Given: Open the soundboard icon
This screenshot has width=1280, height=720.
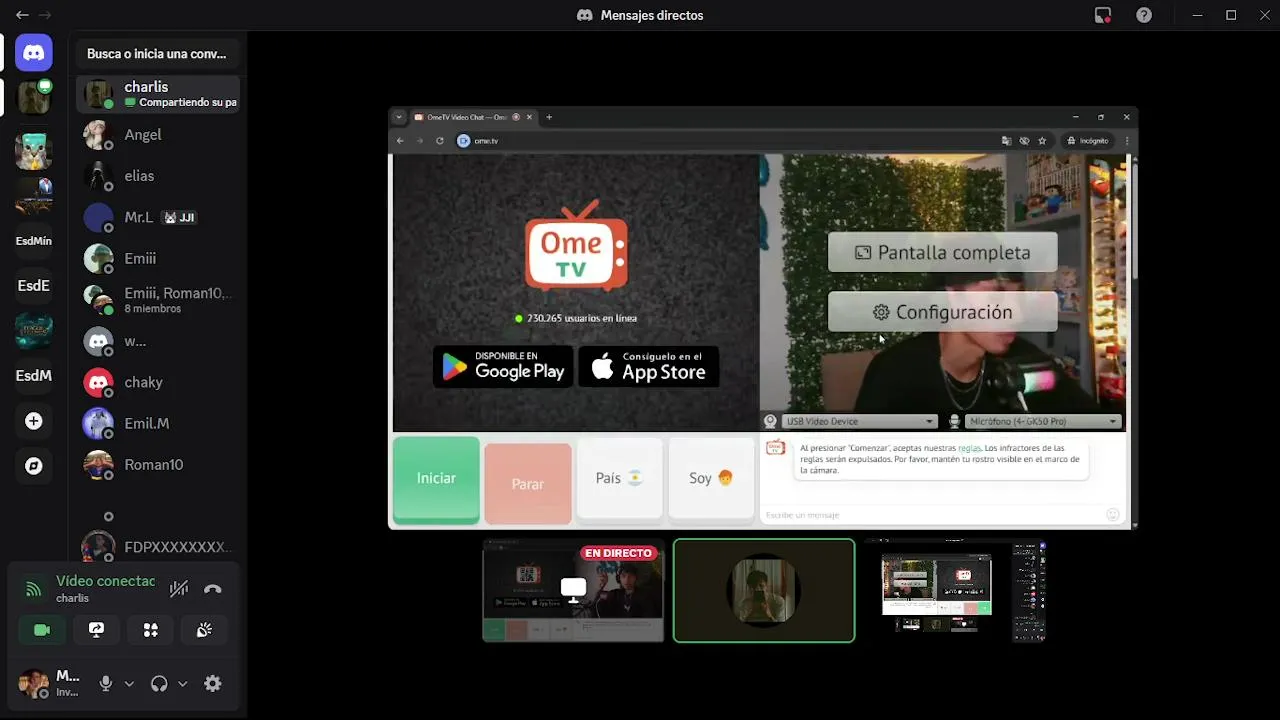Looking at the screenshot, I should (x=204, y=630).
